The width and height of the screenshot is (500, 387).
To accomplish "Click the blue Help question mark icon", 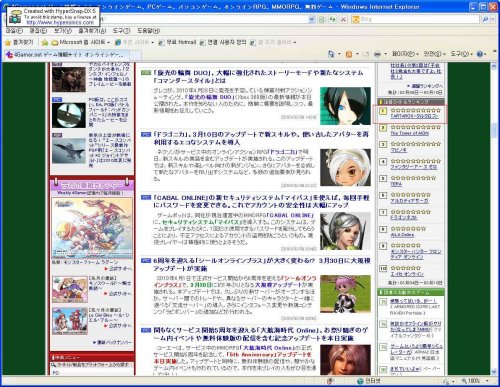I will 480,54.
